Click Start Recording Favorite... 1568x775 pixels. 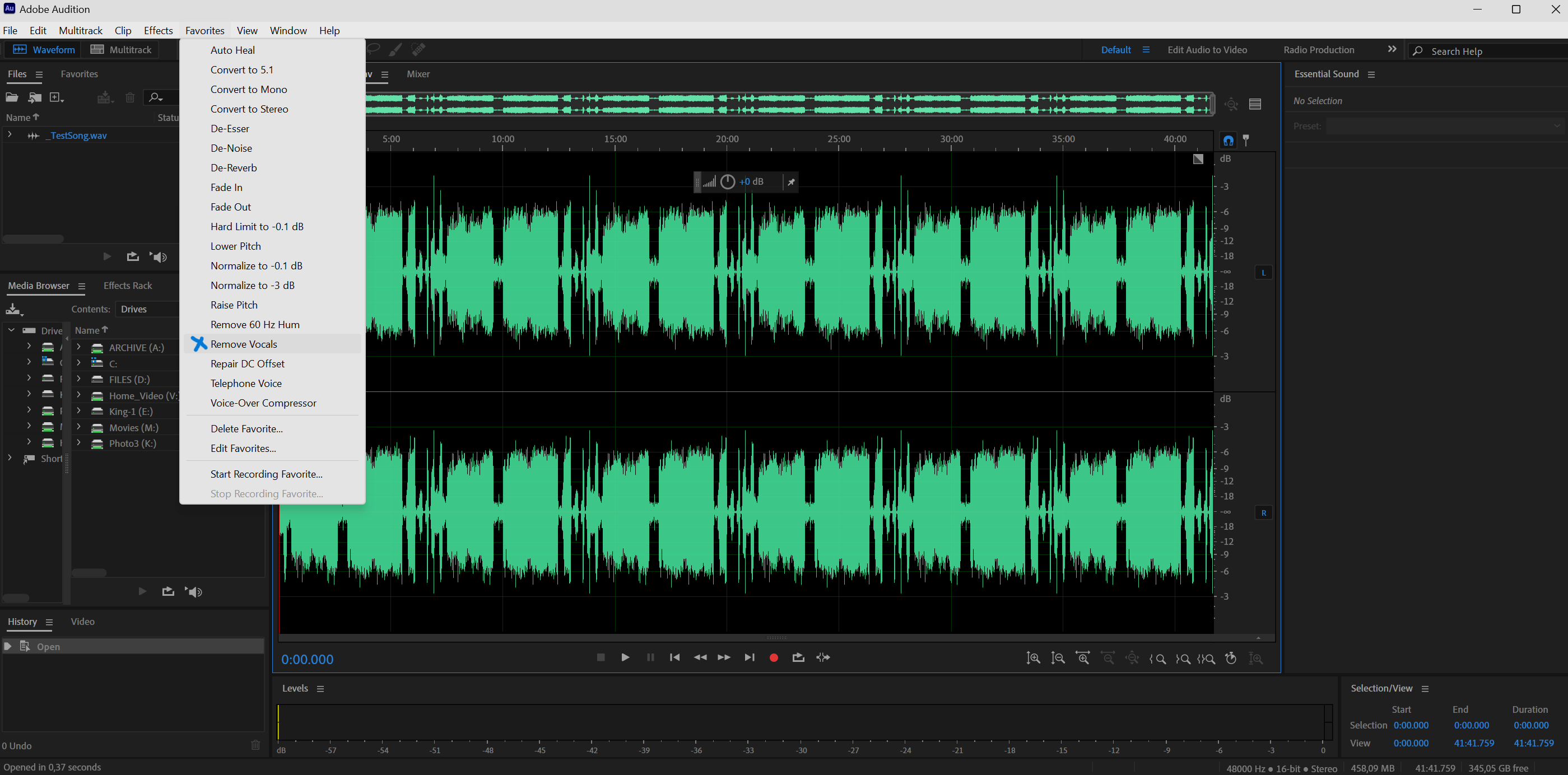pos(266,474)
